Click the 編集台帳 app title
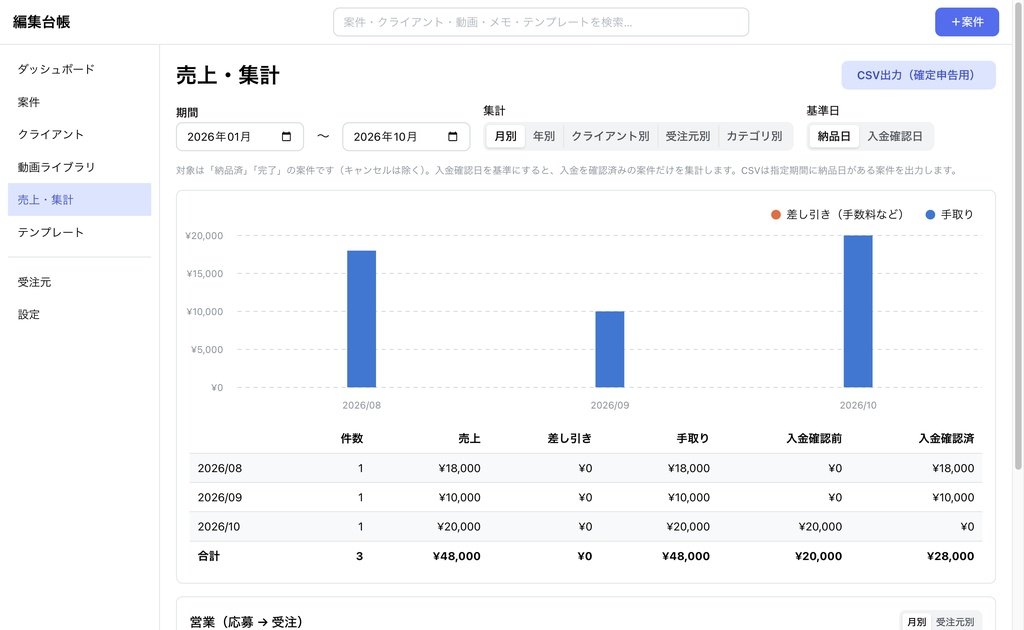The image size is (1024, 630). pos(41,22)
